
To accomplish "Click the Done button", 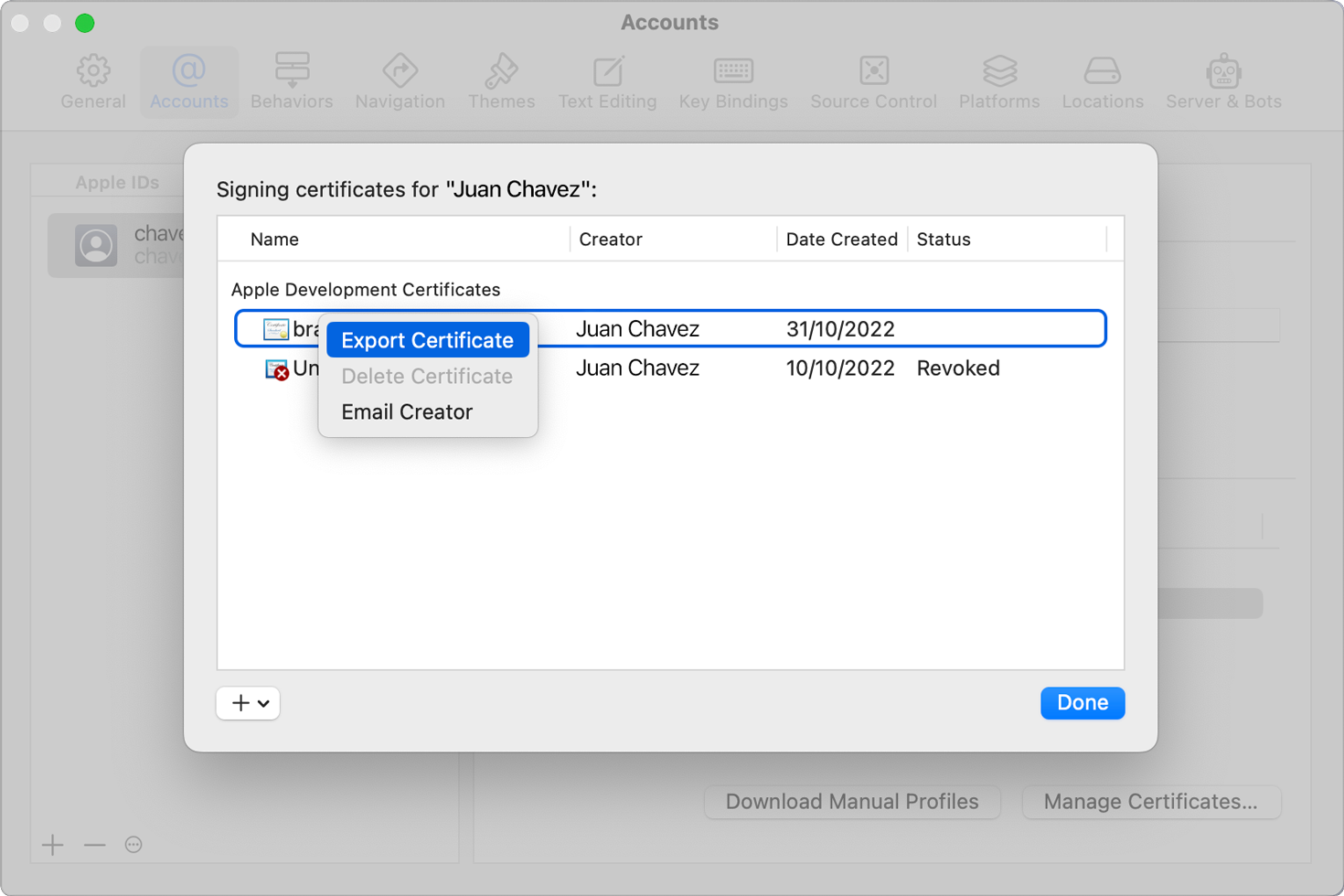I will point(1083,702).
